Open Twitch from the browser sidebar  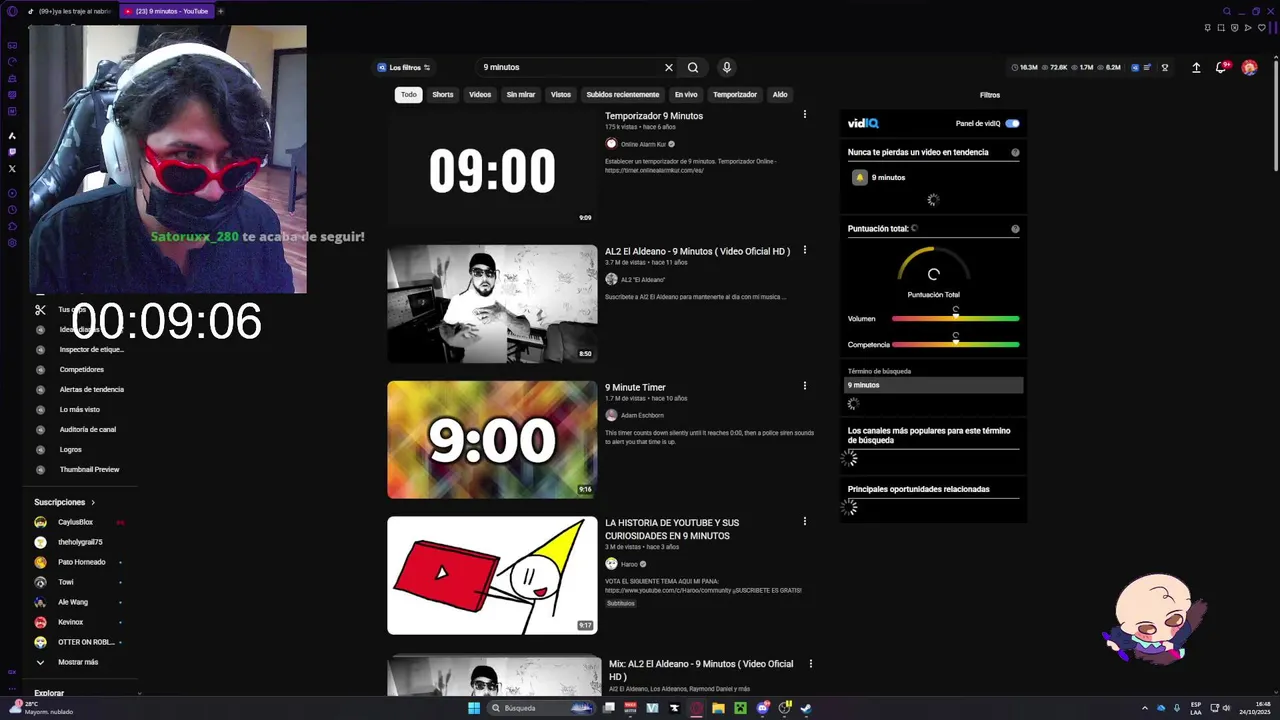12,152
